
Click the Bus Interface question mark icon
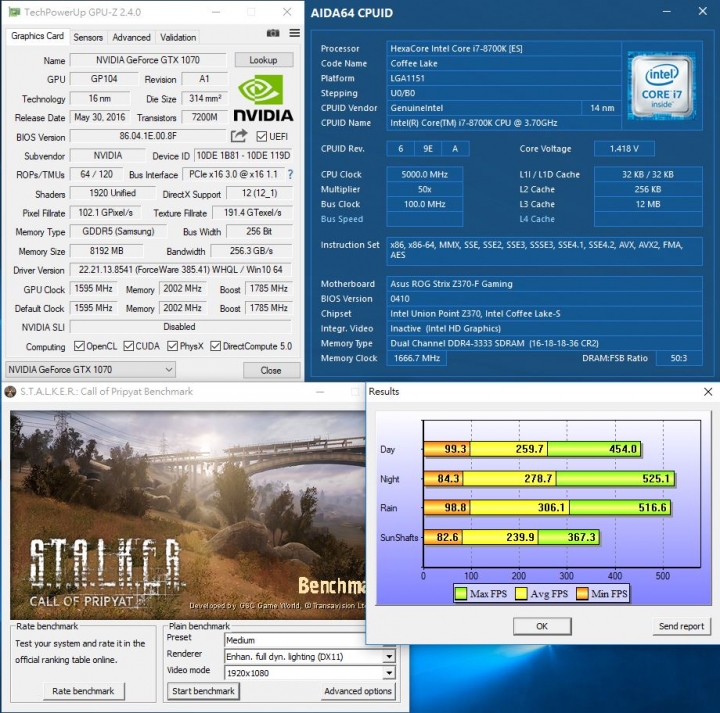(290, 174)
